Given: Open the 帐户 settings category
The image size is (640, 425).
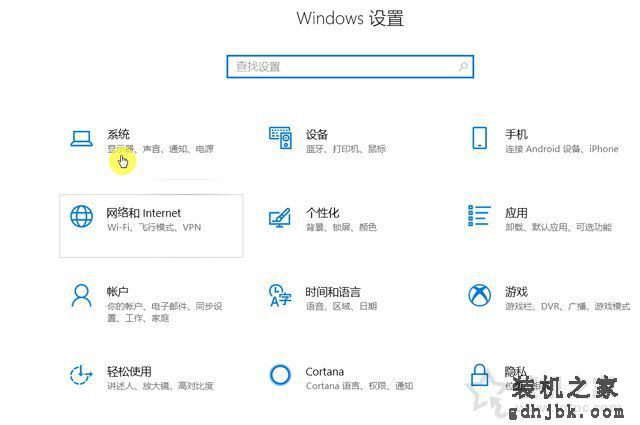Looking at the screenshot, I should point(118,291).
